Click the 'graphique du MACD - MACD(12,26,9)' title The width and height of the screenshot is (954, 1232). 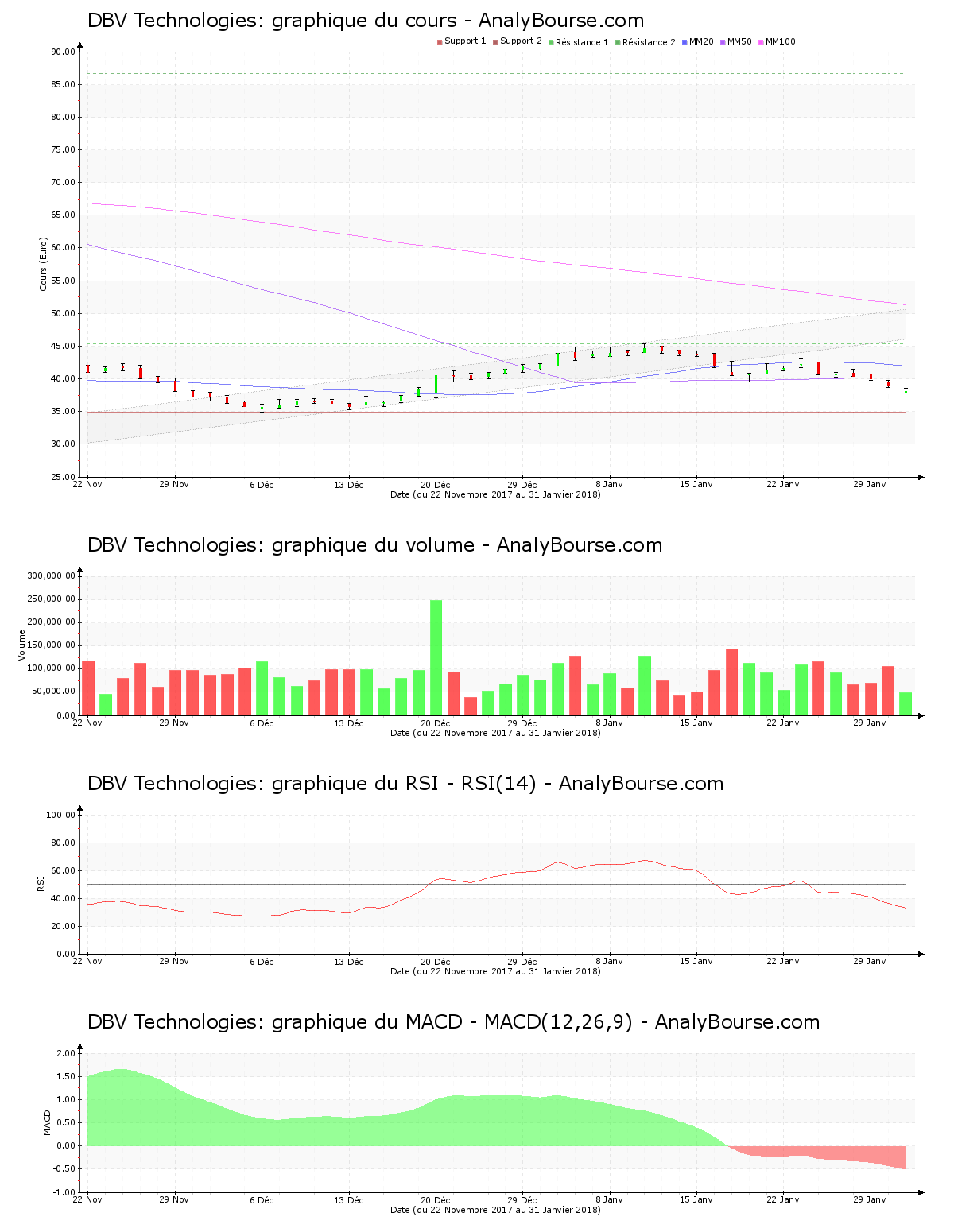pos(452,1022)
